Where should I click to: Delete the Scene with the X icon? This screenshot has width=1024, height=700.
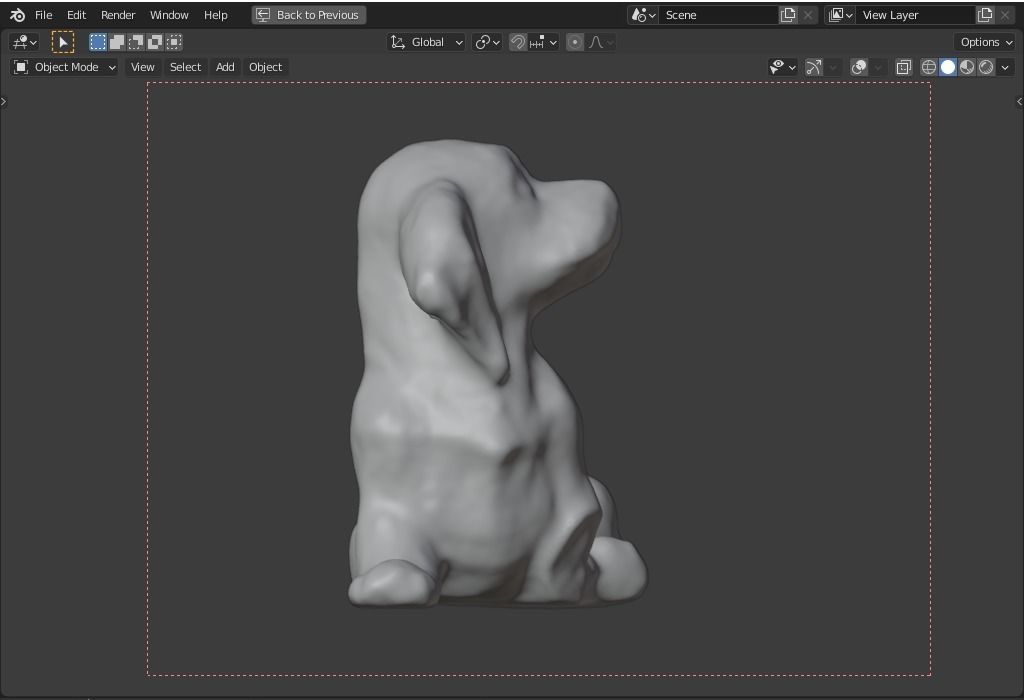click(808, 15)
